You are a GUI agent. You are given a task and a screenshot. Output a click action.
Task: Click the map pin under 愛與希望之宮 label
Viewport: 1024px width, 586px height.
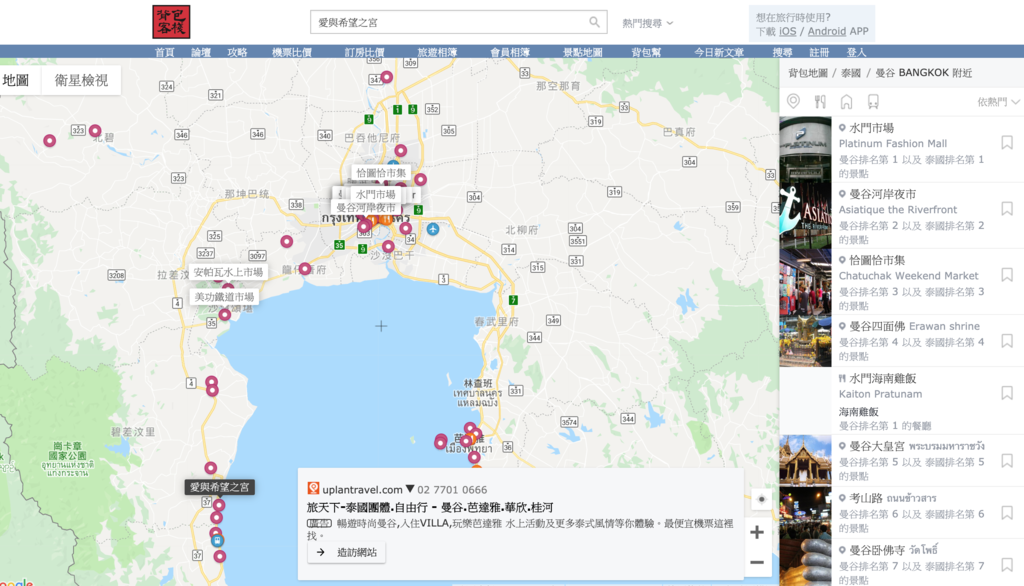point(219,505)
